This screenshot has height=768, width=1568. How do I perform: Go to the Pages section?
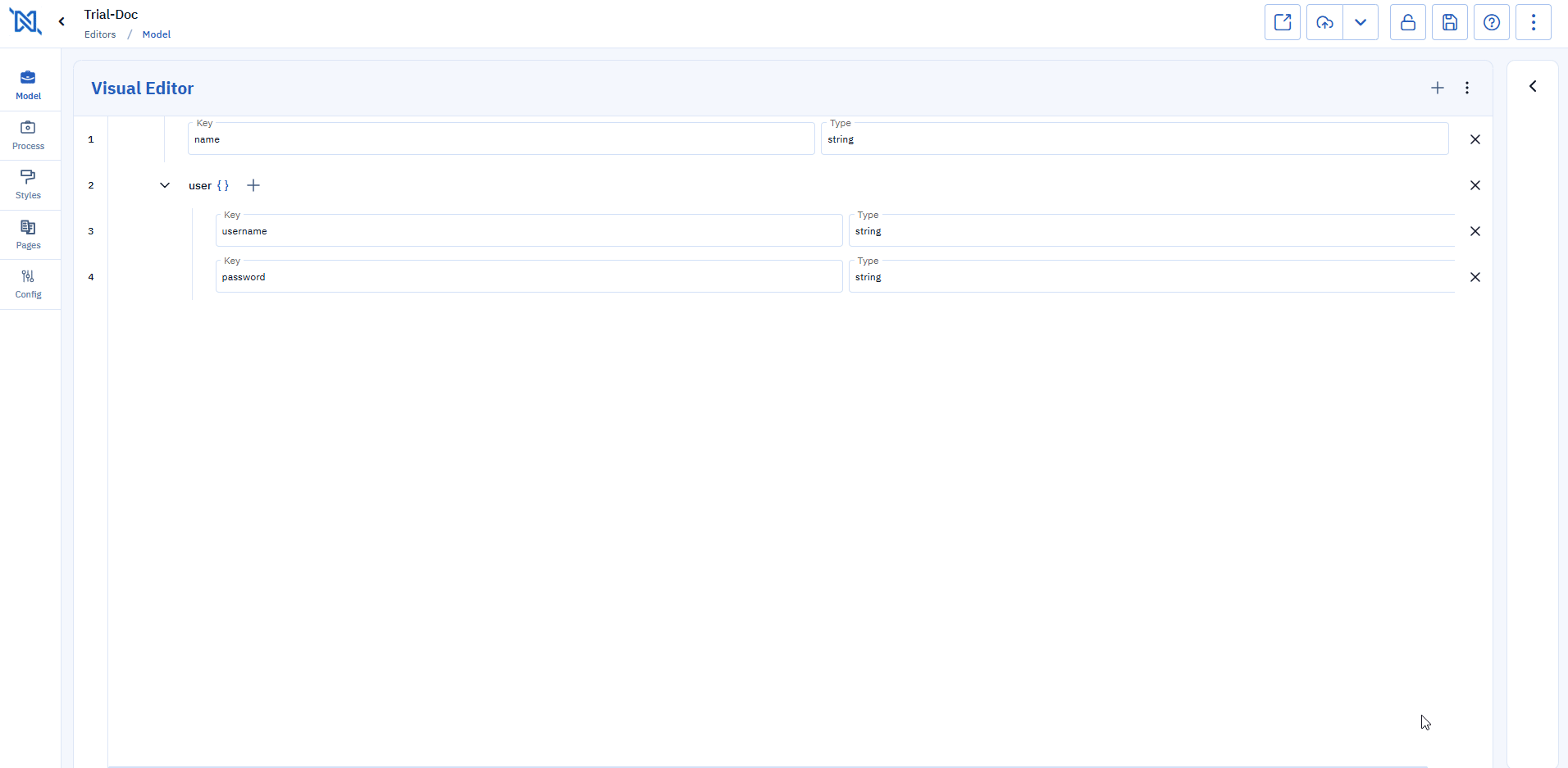coord(29,234)
